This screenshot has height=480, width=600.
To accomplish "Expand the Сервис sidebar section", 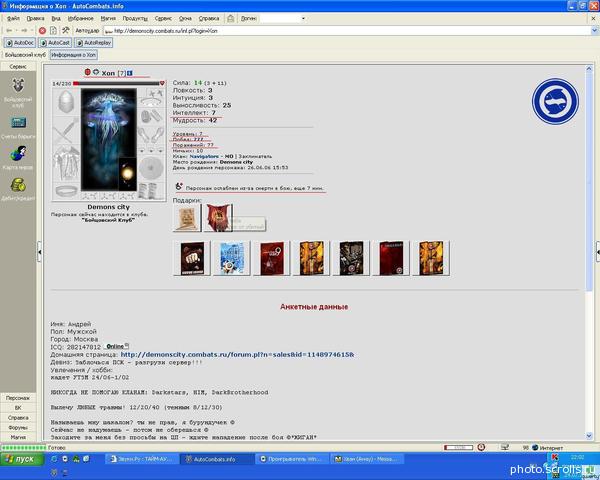I will (18, 67).
